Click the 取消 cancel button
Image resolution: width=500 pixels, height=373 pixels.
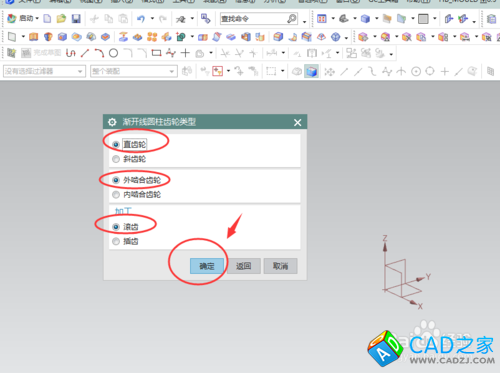pyautogui.click(x=280, y=266)
